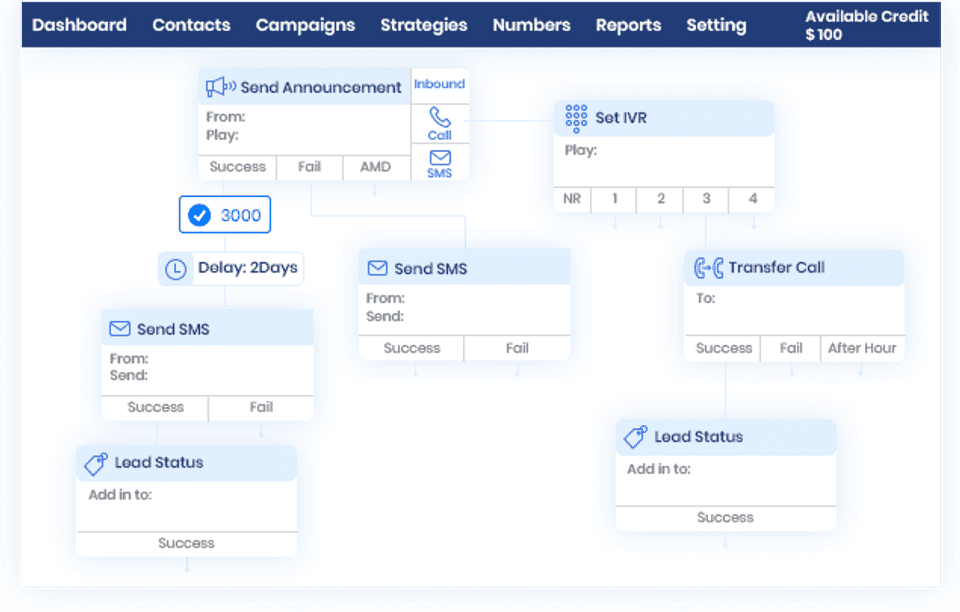Click the From field in Send Announcement
960x612 pixels.
225,117
